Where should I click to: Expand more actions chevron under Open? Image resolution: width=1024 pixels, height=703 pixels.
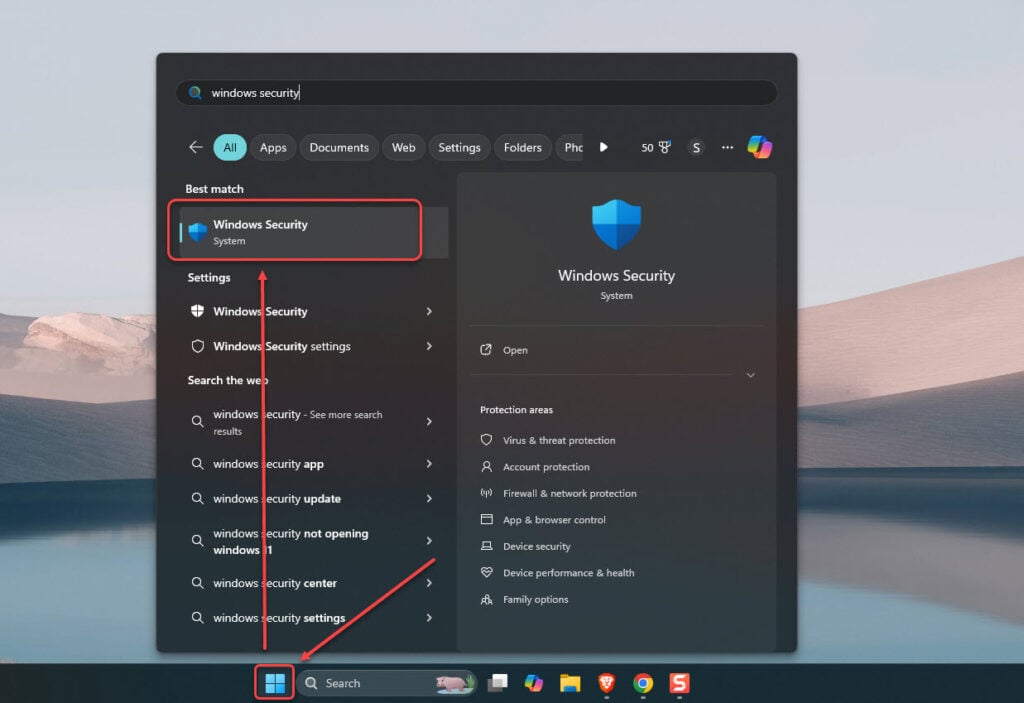(x=750, y=375)
